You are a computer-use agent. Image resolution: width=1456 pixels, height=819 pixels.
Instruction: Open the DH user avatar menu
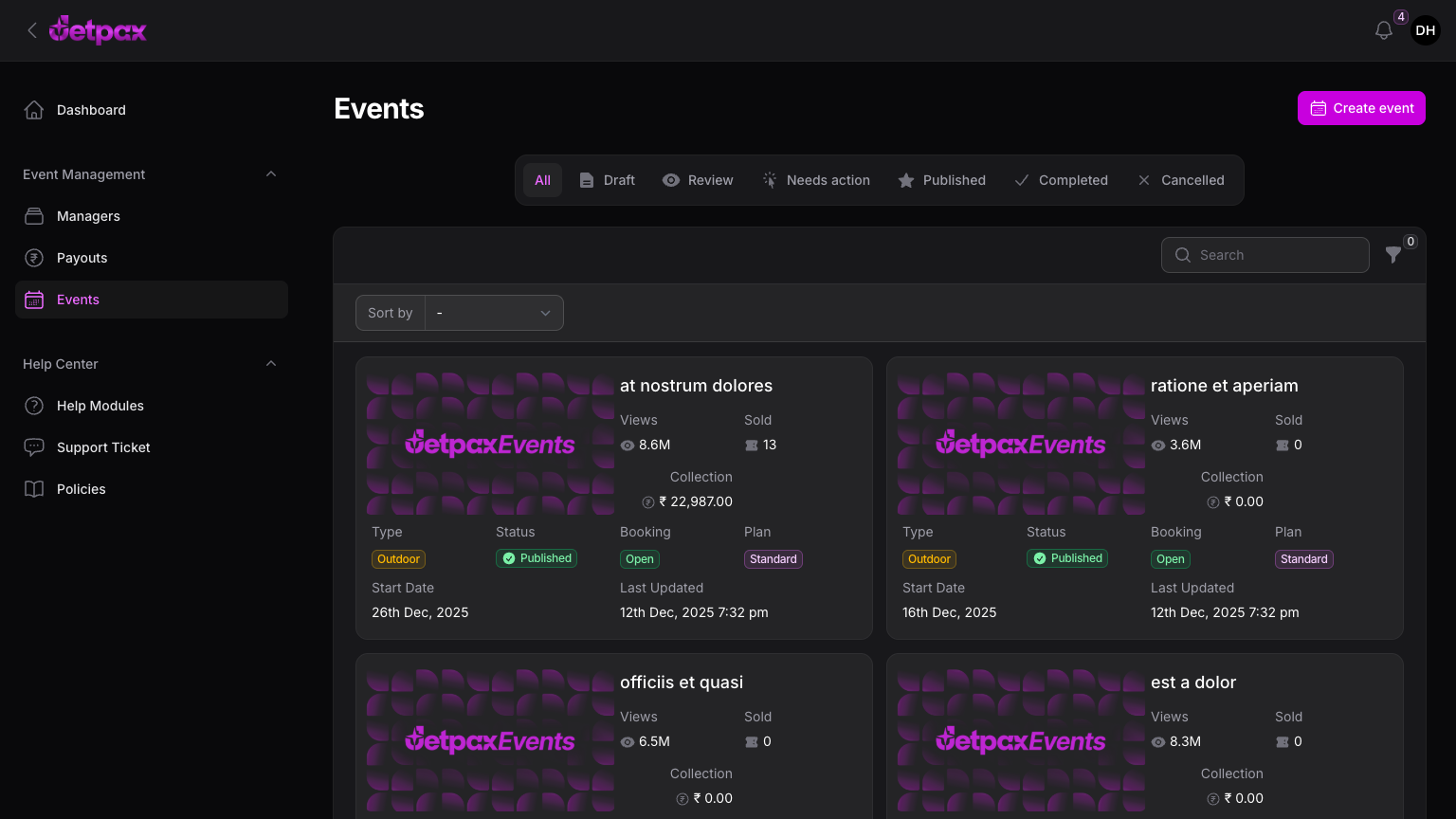point(1426,30)
